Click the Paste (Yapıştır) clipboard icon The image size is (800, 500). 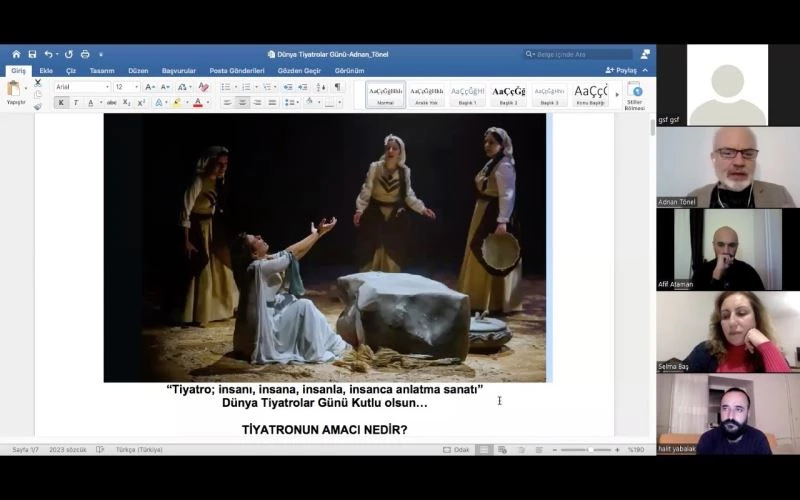point(15,89)
